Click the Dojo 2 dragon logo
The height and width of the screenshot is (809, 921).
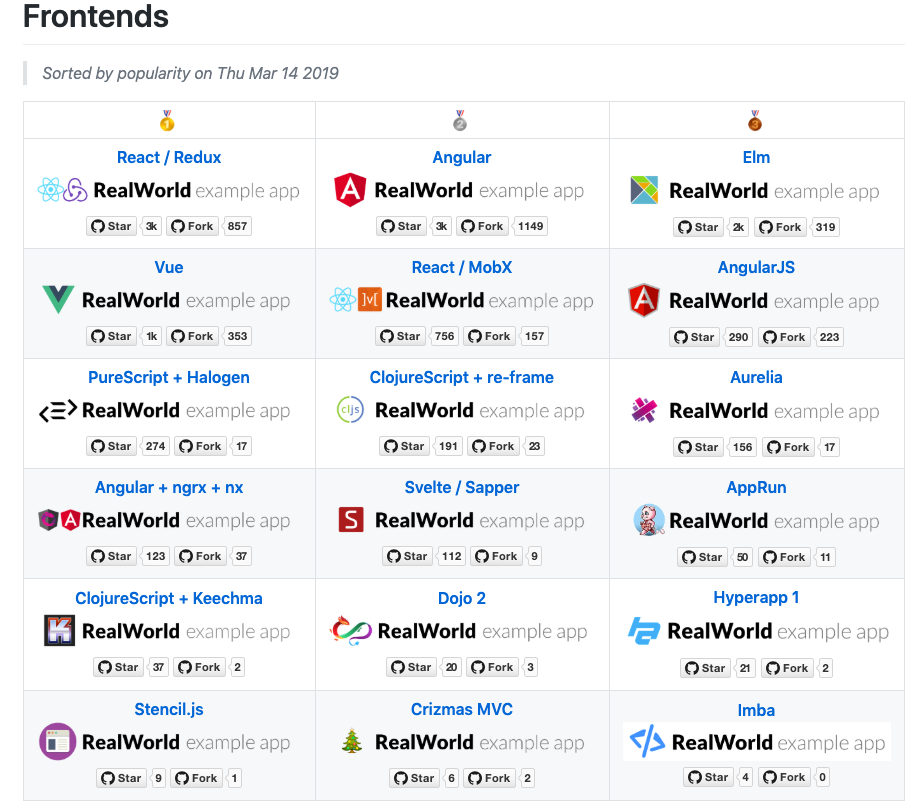[351, 630]
